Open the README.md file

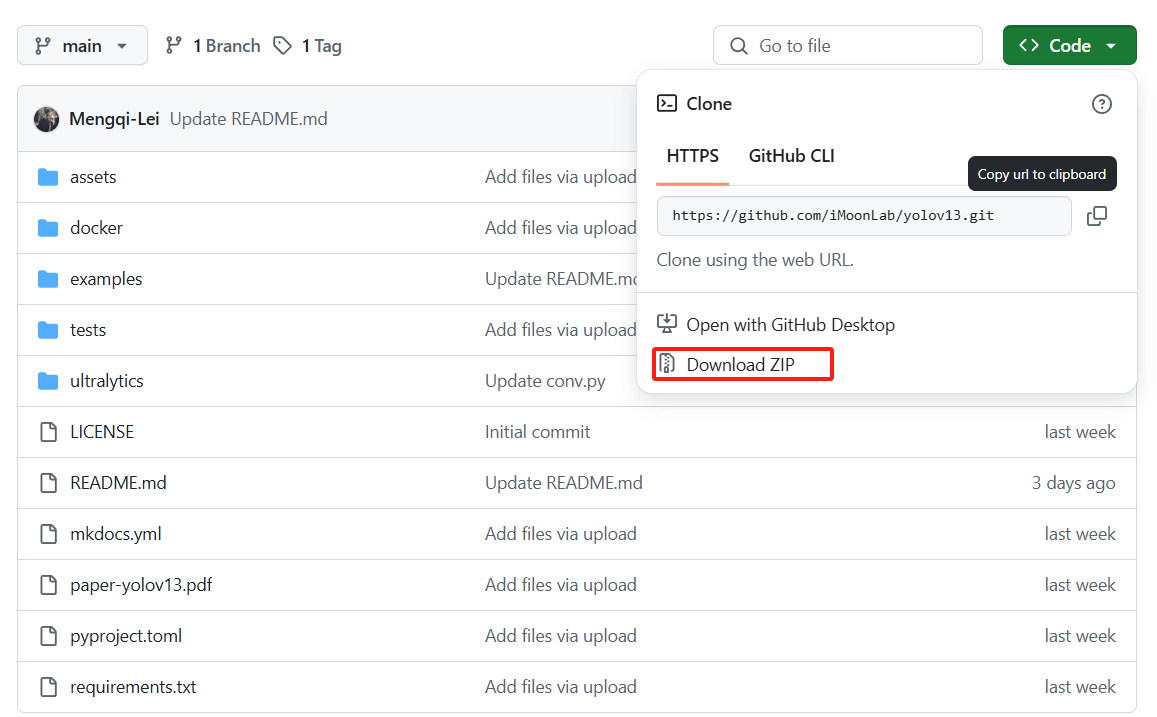pos(118,482)
